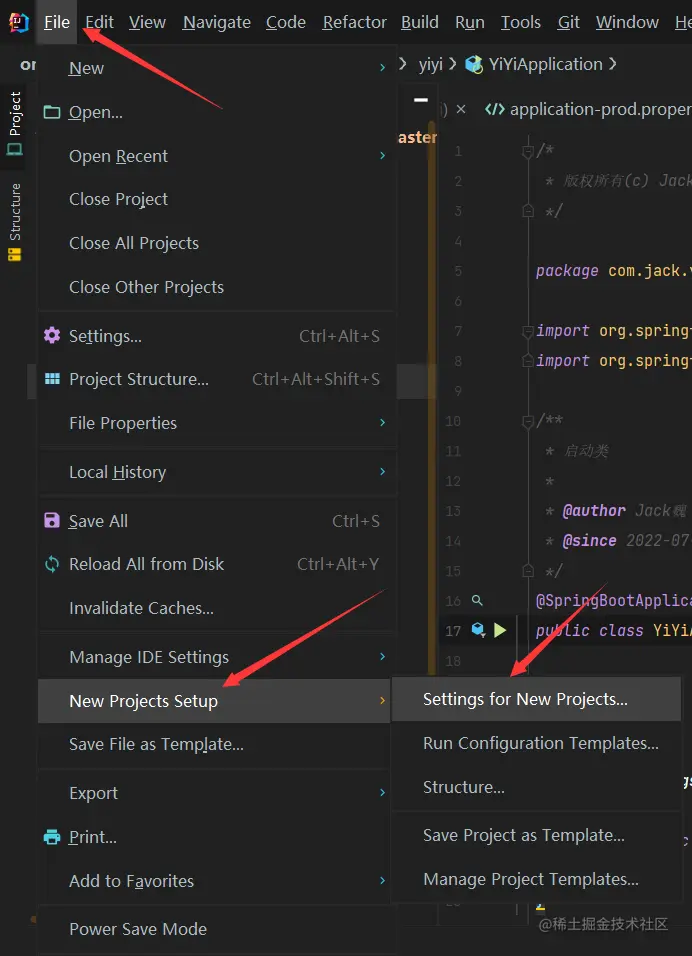The image size is (692, 956).
Task: Choose Manage Project Templates...
Action: (537, 879)
